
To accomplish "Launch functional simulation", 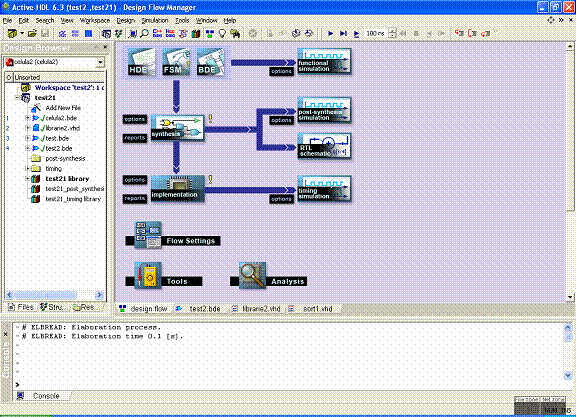I will point(324,61).
